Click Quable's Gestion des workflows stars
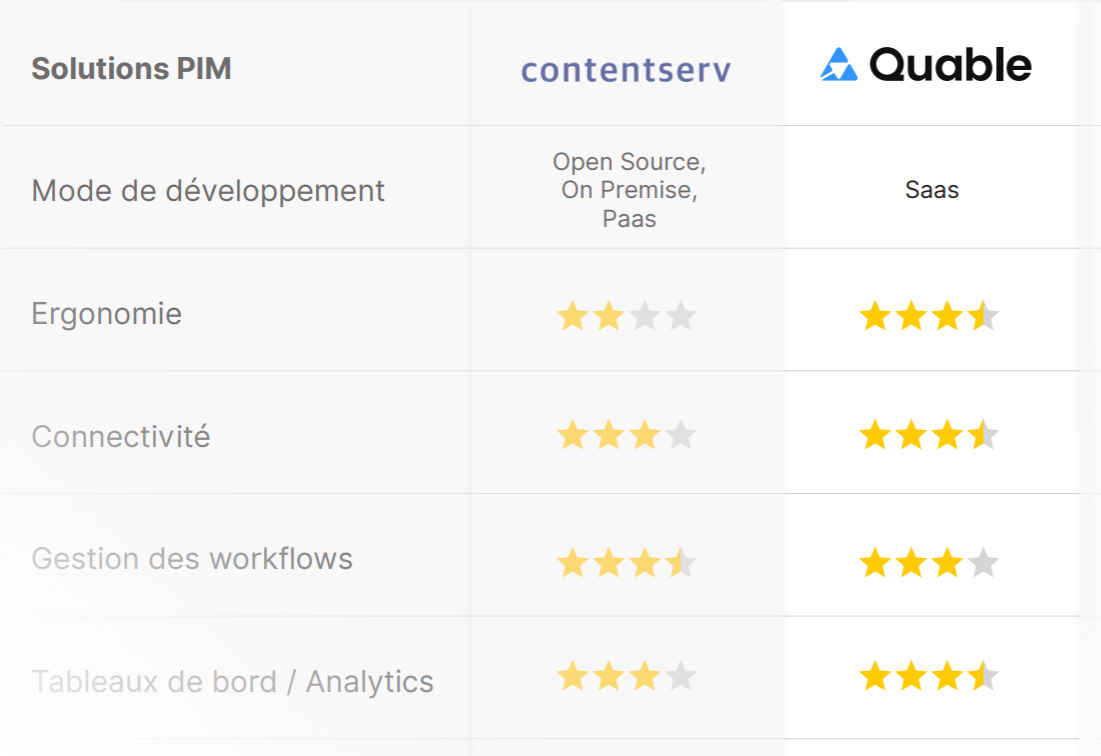 (929, 562)
